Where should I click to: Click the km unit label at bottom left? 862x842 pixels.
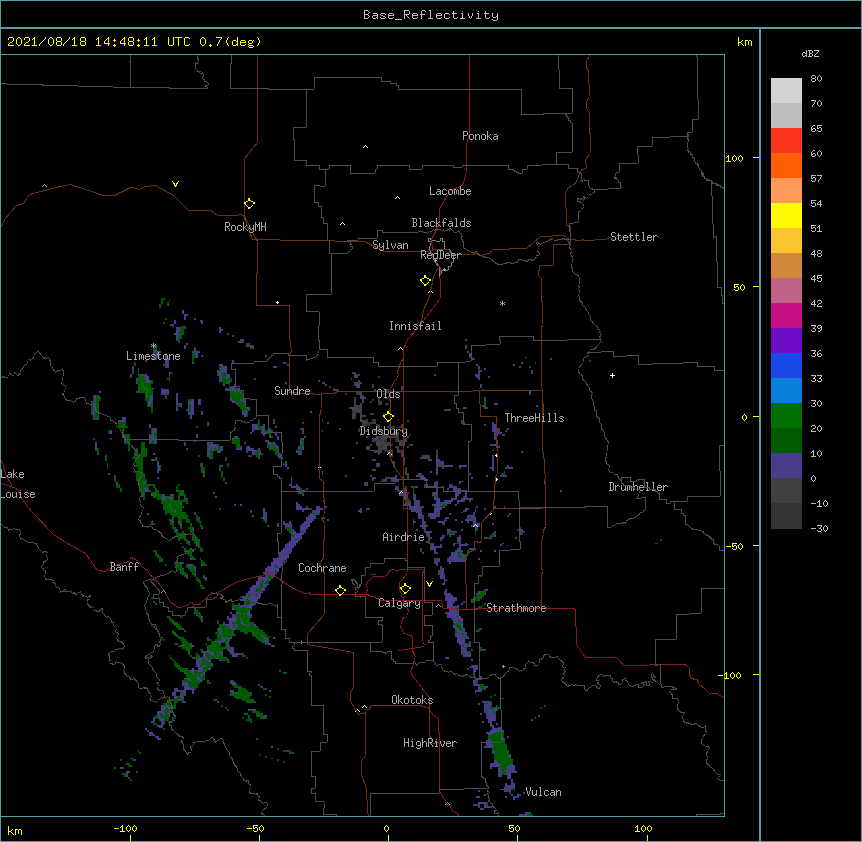tap(15, 831)
